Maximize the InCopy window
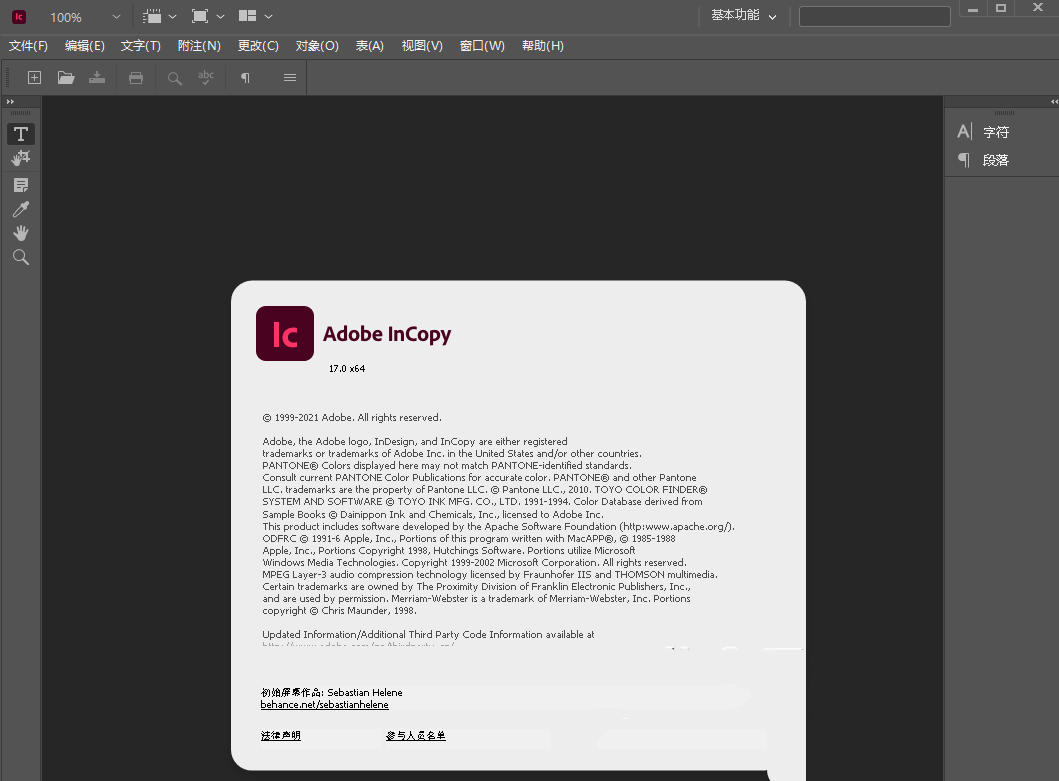Image resolution: width=1059 pixels, height=781 pixels. click(1001, 8)
